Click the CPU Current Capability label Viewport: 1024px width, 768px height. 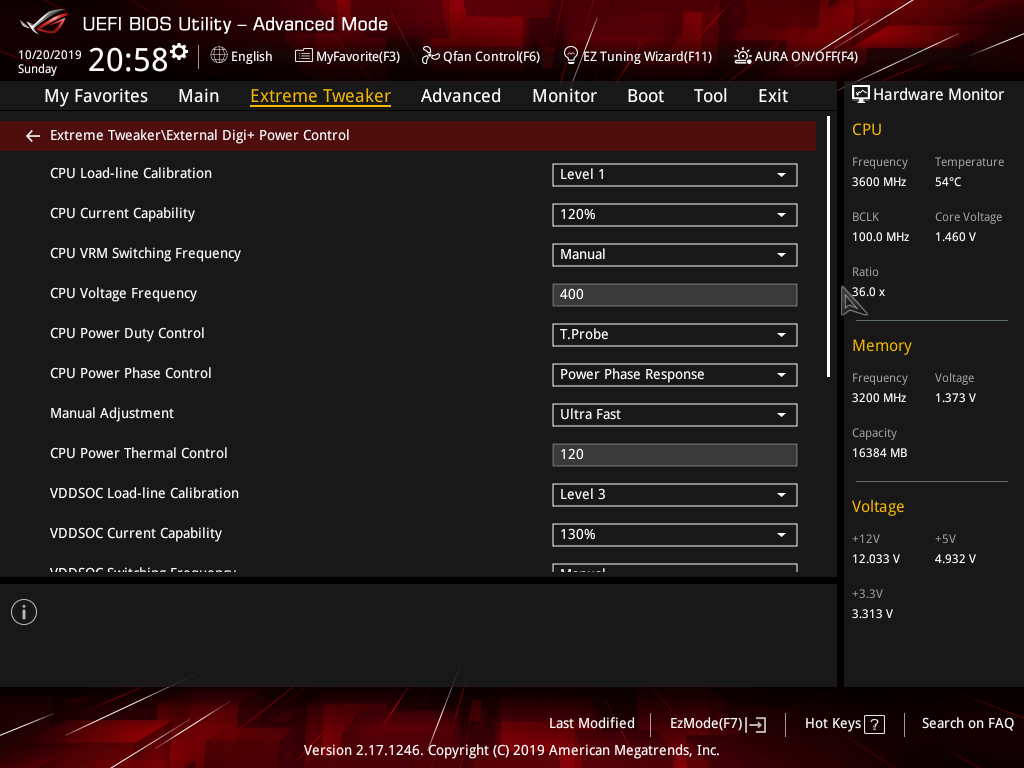point(122,214)
